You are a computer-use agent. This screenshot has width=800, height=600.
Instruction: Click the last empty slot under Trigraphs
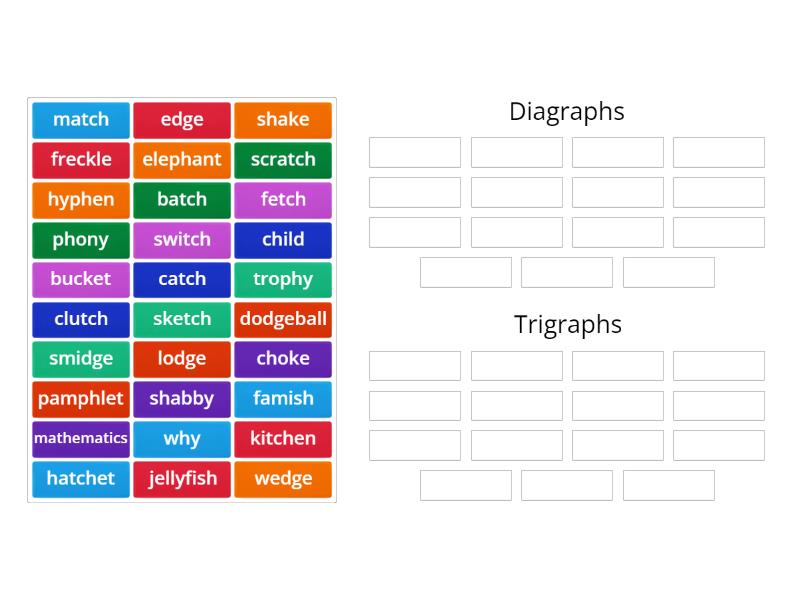tap(668, 486)
